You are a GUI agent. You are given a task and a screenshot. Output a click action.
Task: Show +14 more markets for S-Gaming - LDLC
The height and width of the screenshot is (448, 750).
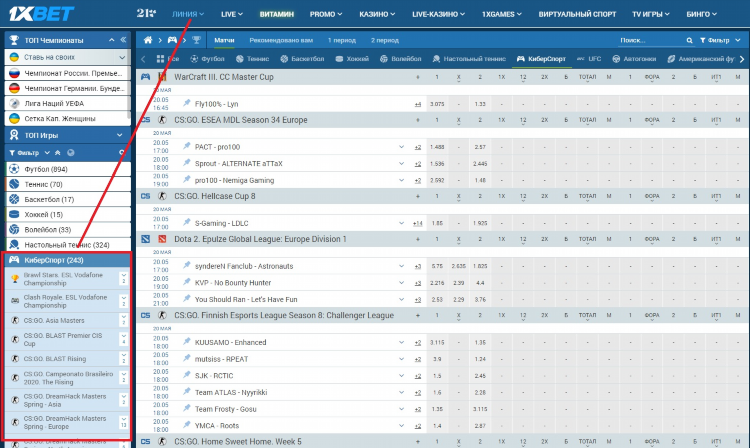pyautogui.click(x=417, y=223)
